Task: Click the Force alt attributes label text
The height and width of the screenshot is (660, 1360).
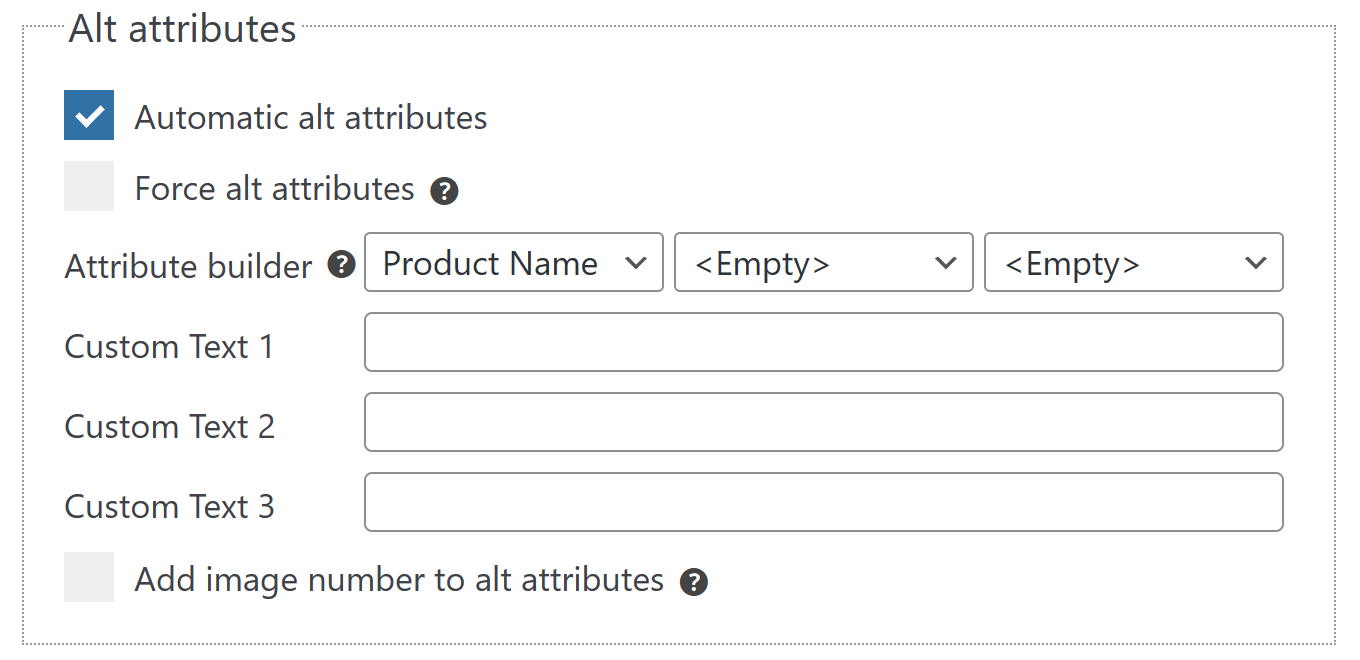Action: tap(274, 189)
